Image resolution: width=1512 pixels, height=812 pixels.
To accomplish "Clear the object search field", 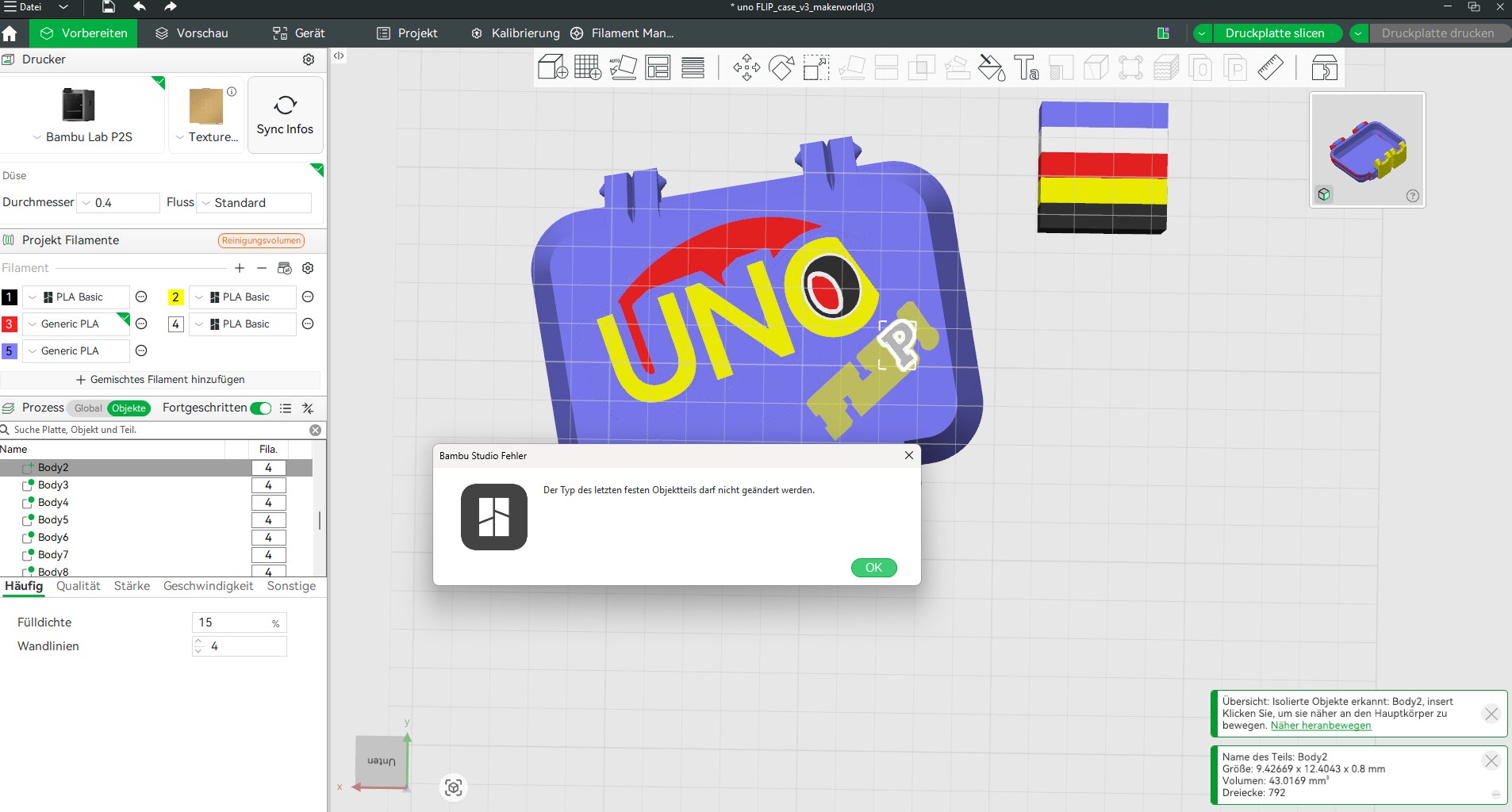I will coord(316,430).
